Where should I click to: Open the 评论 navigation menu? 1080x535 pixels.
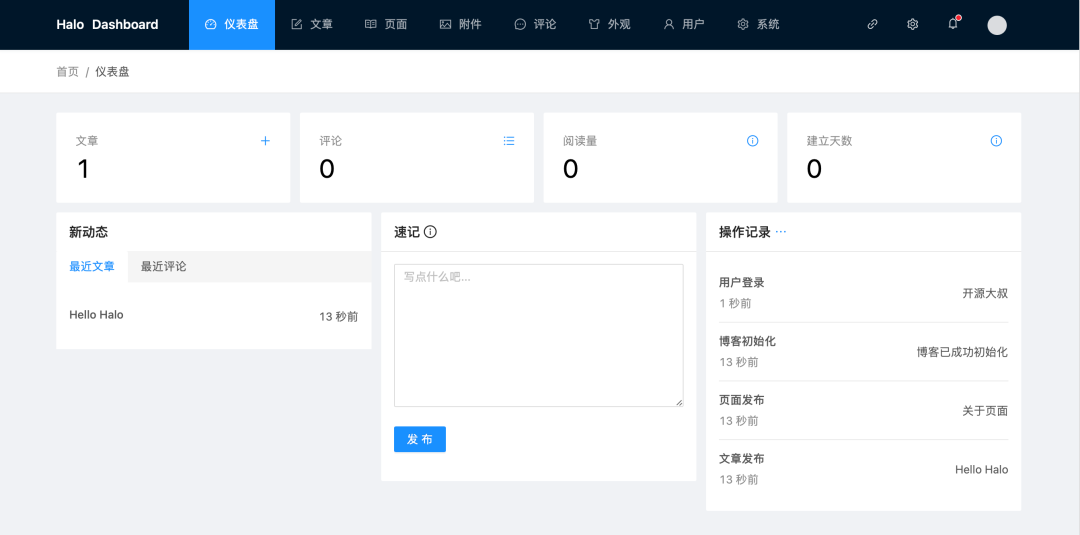535,25
